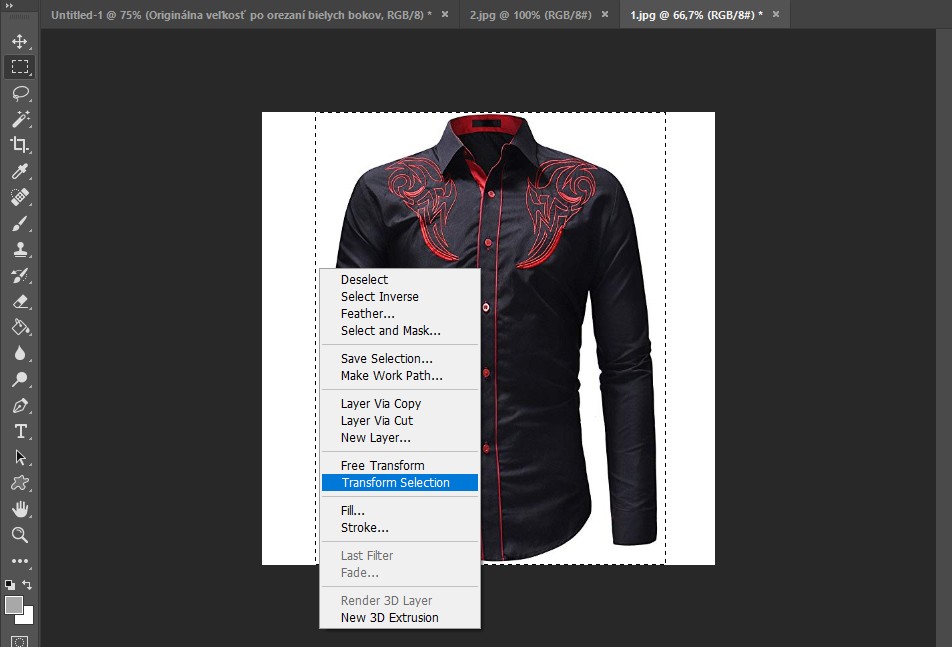This screenshot has width=952, height=647.
Task: Close the Untitled-1 document tab
Action: (x=444, y=15)
